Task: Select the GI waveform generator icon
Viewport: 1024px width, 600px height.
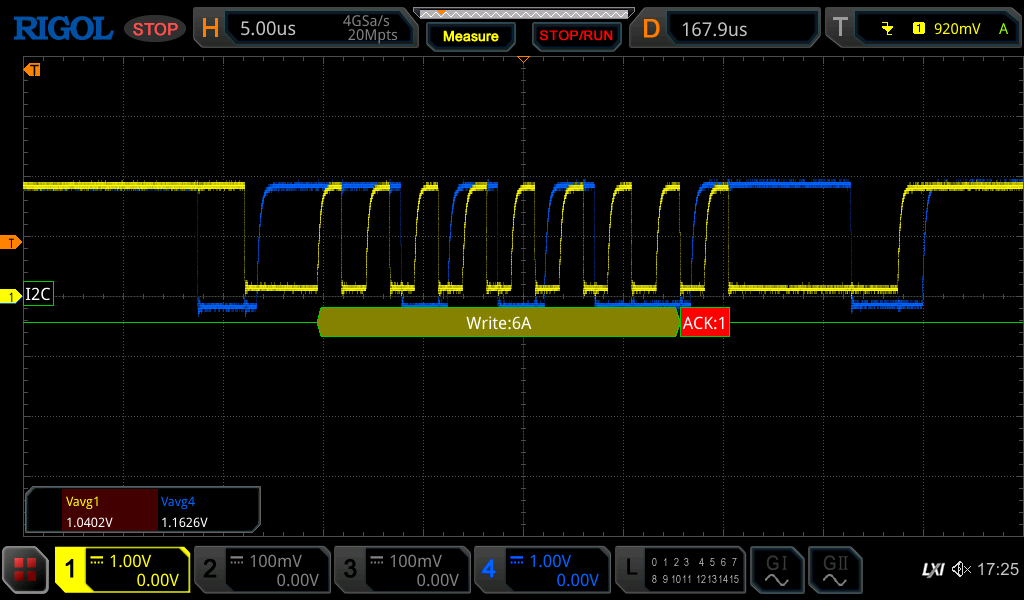Action: click(776, 569)
